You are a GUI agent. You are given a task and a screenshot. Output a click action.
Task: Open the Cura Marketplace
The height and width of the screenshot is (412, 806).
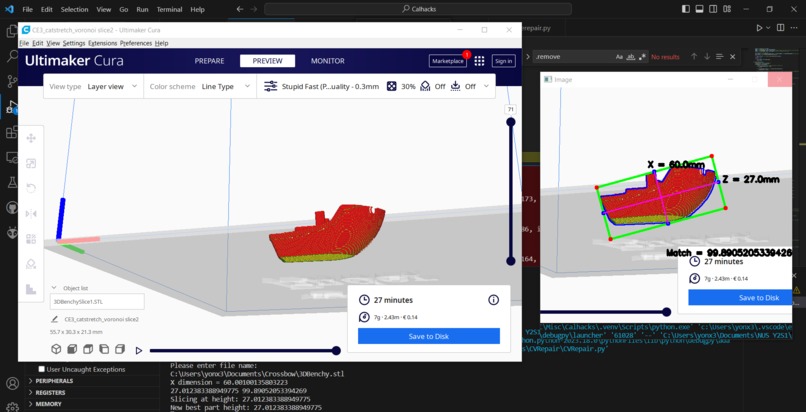pyautogui.click(x=448, y=61)
